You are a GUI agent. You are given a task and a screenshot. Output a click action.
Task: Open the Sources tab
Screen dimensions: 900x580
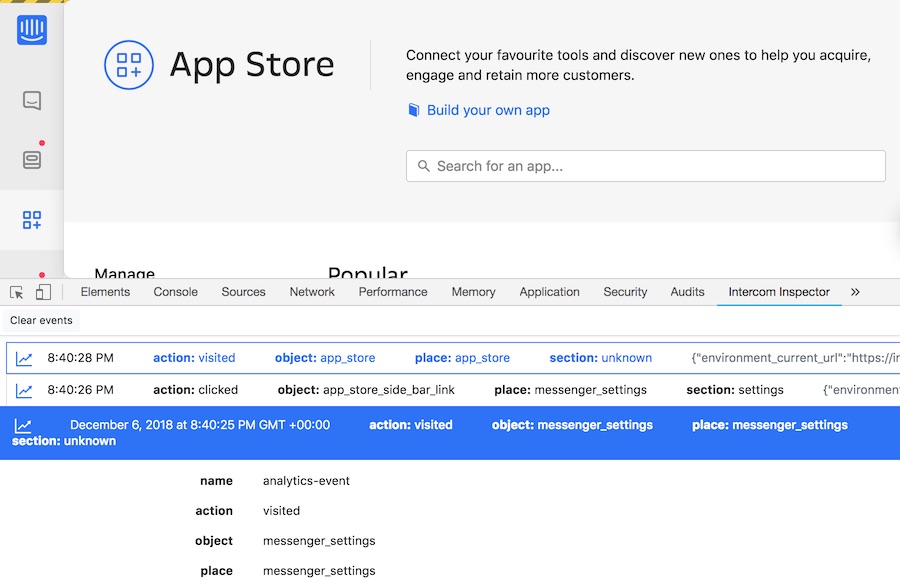coord(243,292)
